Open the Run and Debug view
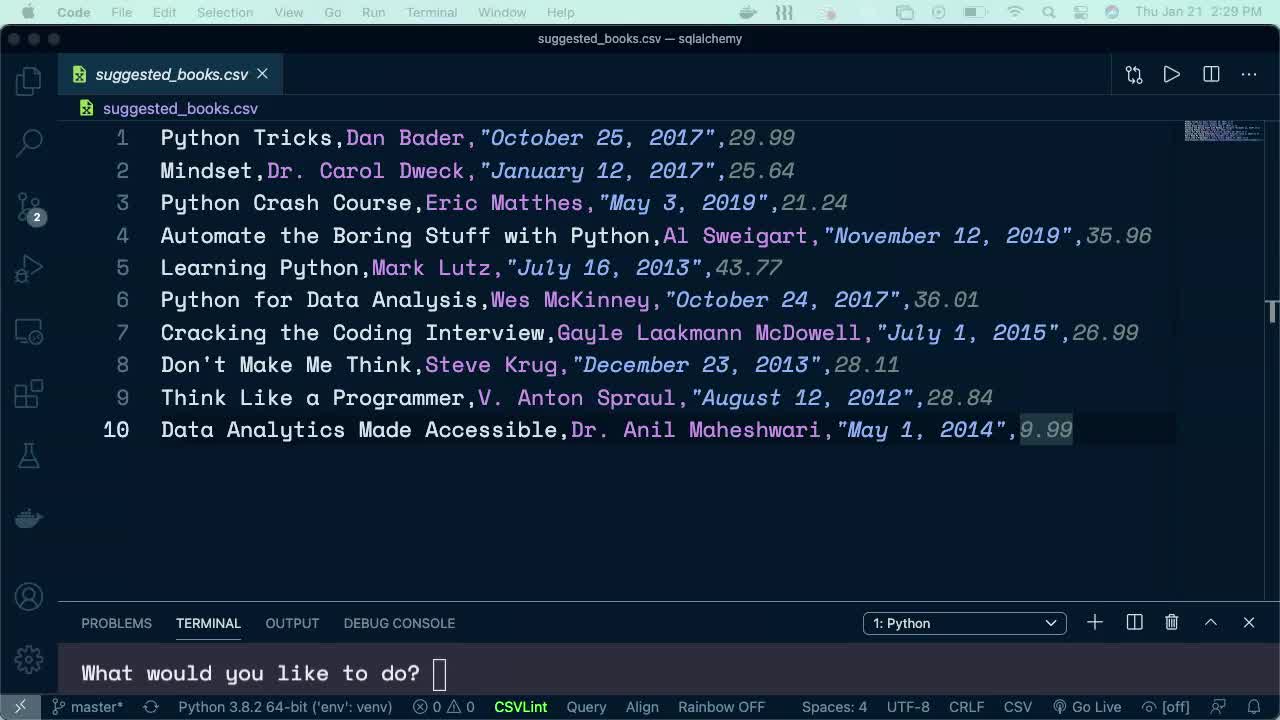The width and height of the screenshot is (1280, 720). (29, 269)
